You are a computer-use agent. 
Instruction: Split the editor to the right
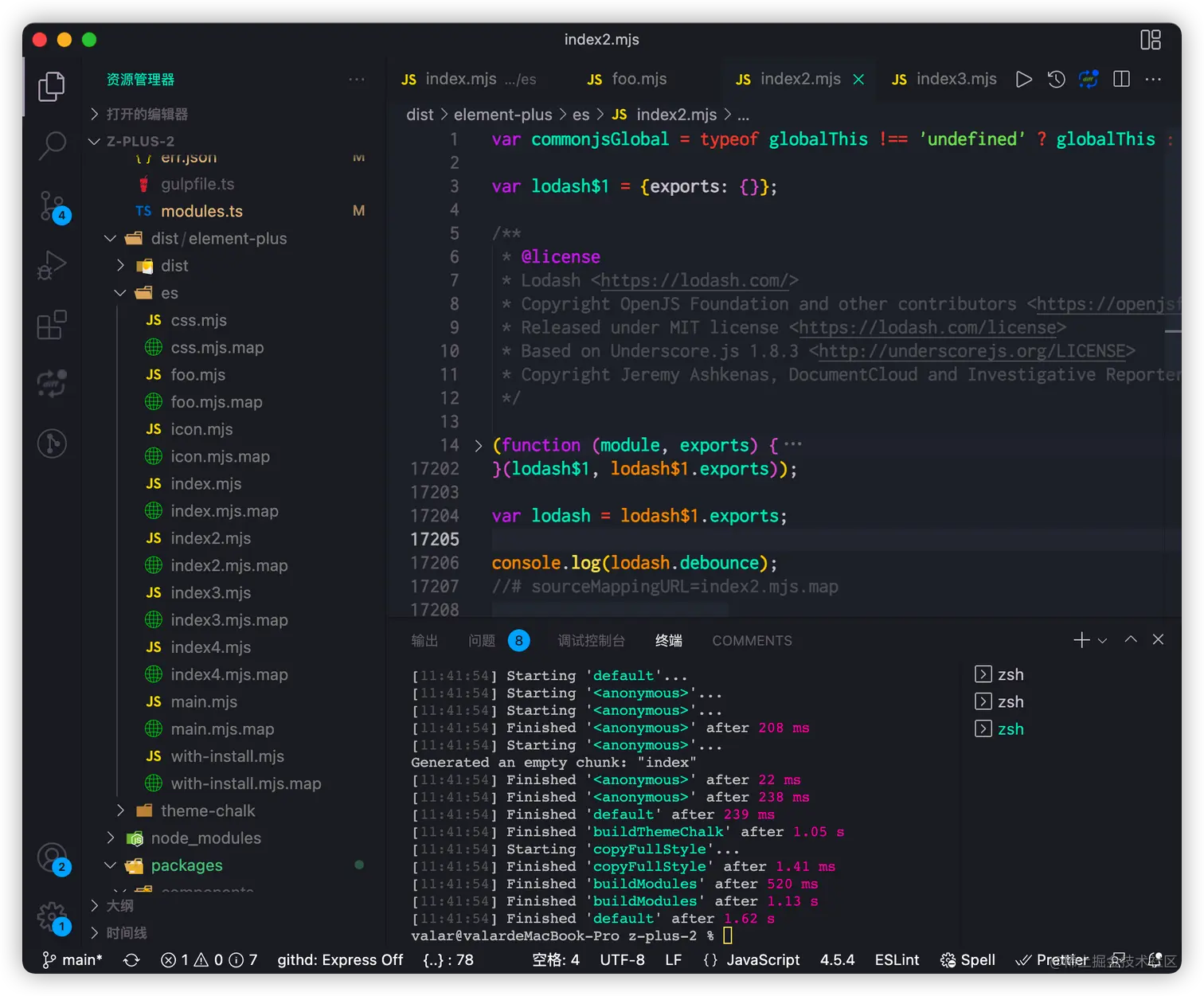point(1121,79)
